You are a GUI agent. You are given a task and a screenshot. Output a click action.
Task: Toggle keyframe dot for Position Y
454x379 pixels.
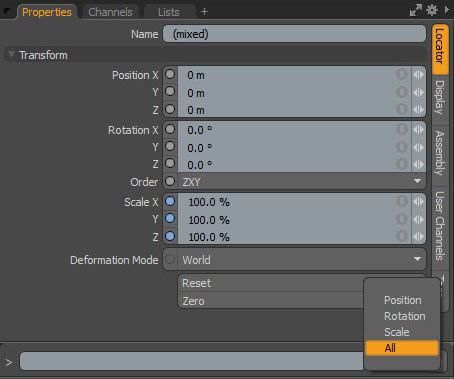(170, 91)
